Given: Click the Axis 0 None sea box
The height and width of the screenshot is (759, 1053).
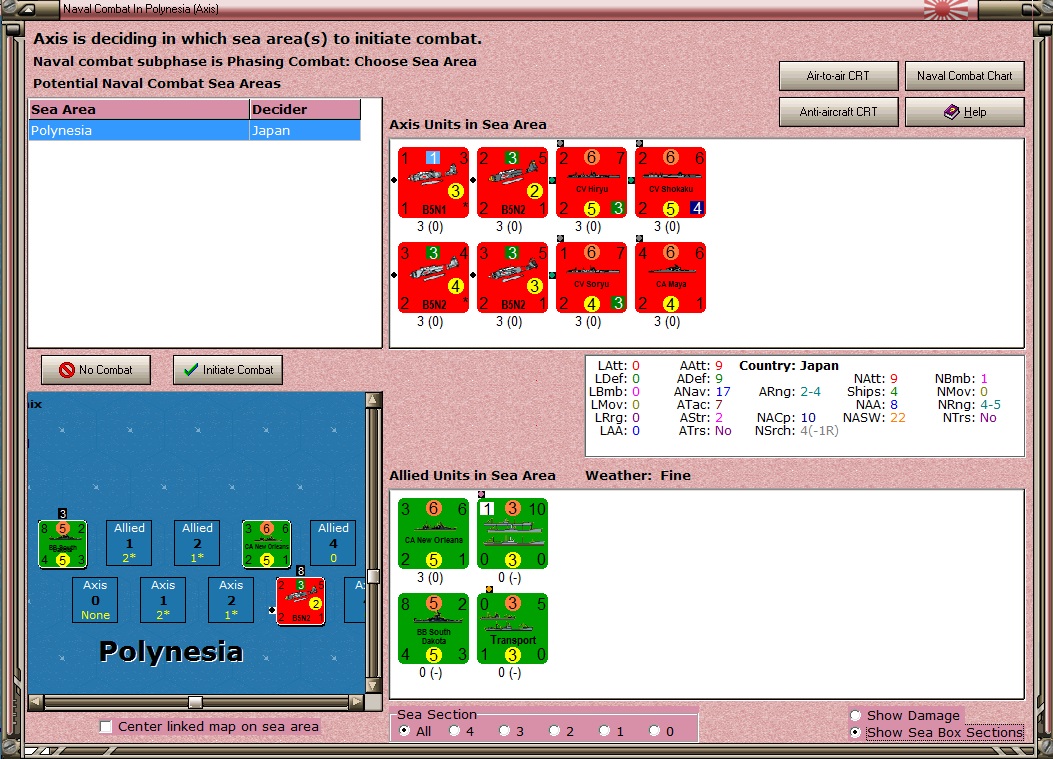Looking at the screenshot, I should click(95, 600).
